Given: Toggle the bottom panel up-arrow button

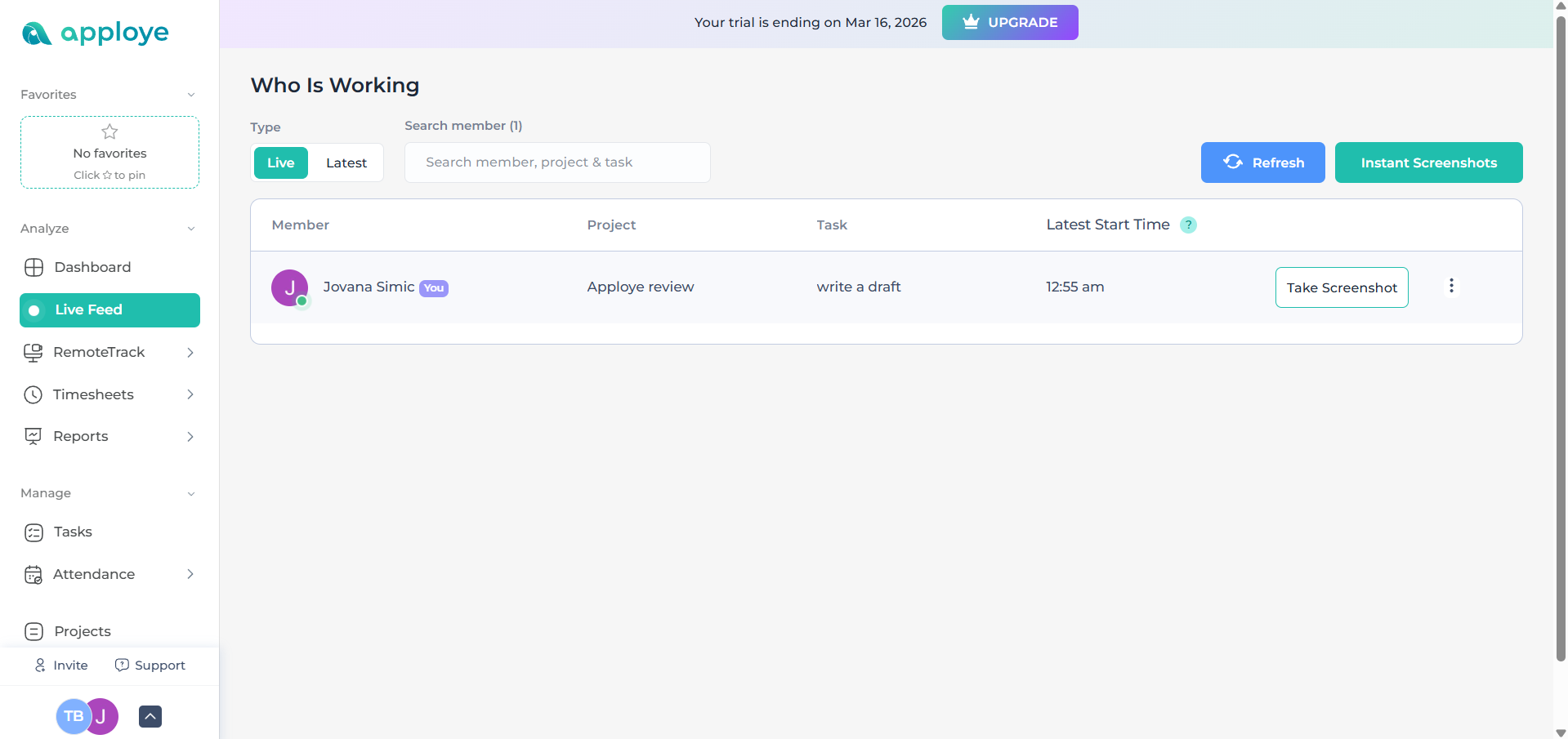Looking at the screenshot, I should tap(150, 716).
